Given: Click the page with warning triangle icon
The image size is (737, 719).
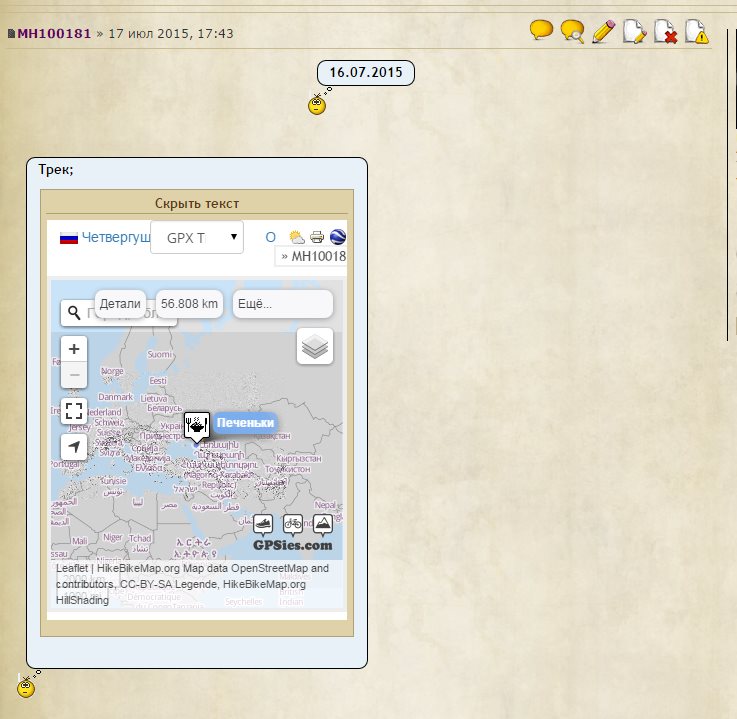Looking at the screenshot, I should click(x=696, y=32).
